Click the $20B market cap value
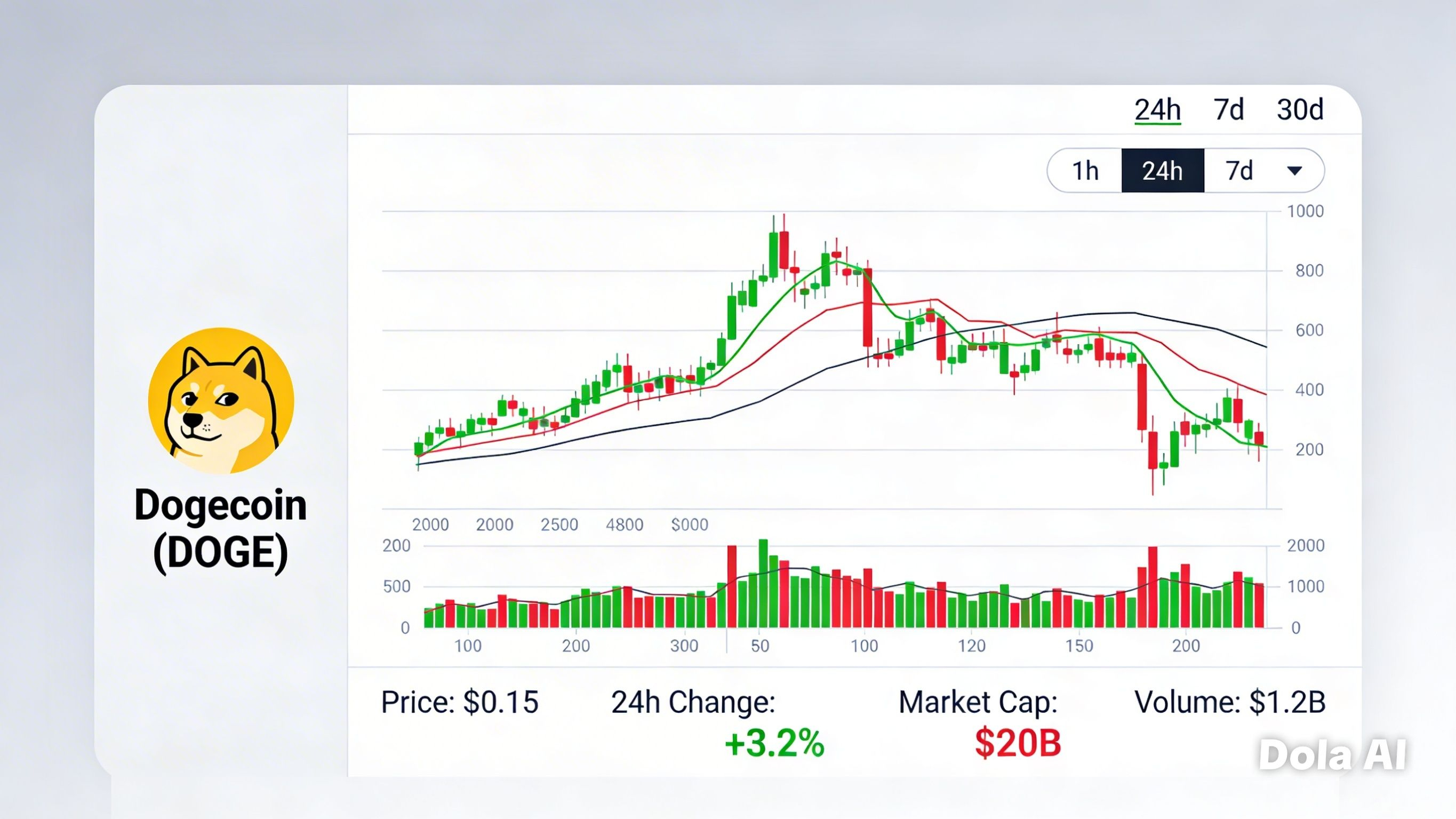The width and height of the screenshot is (1456, 819). pos(1018,743)
